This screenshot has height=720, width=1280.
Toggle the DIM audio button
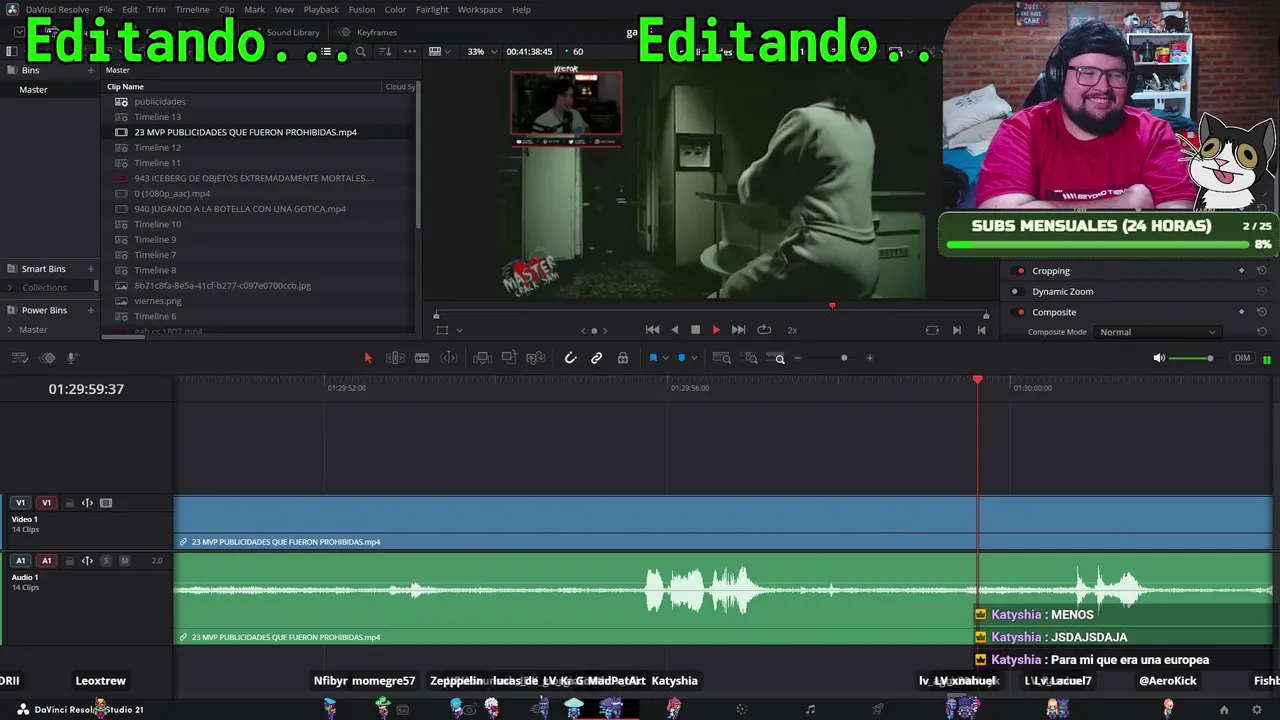(1242, 358)
